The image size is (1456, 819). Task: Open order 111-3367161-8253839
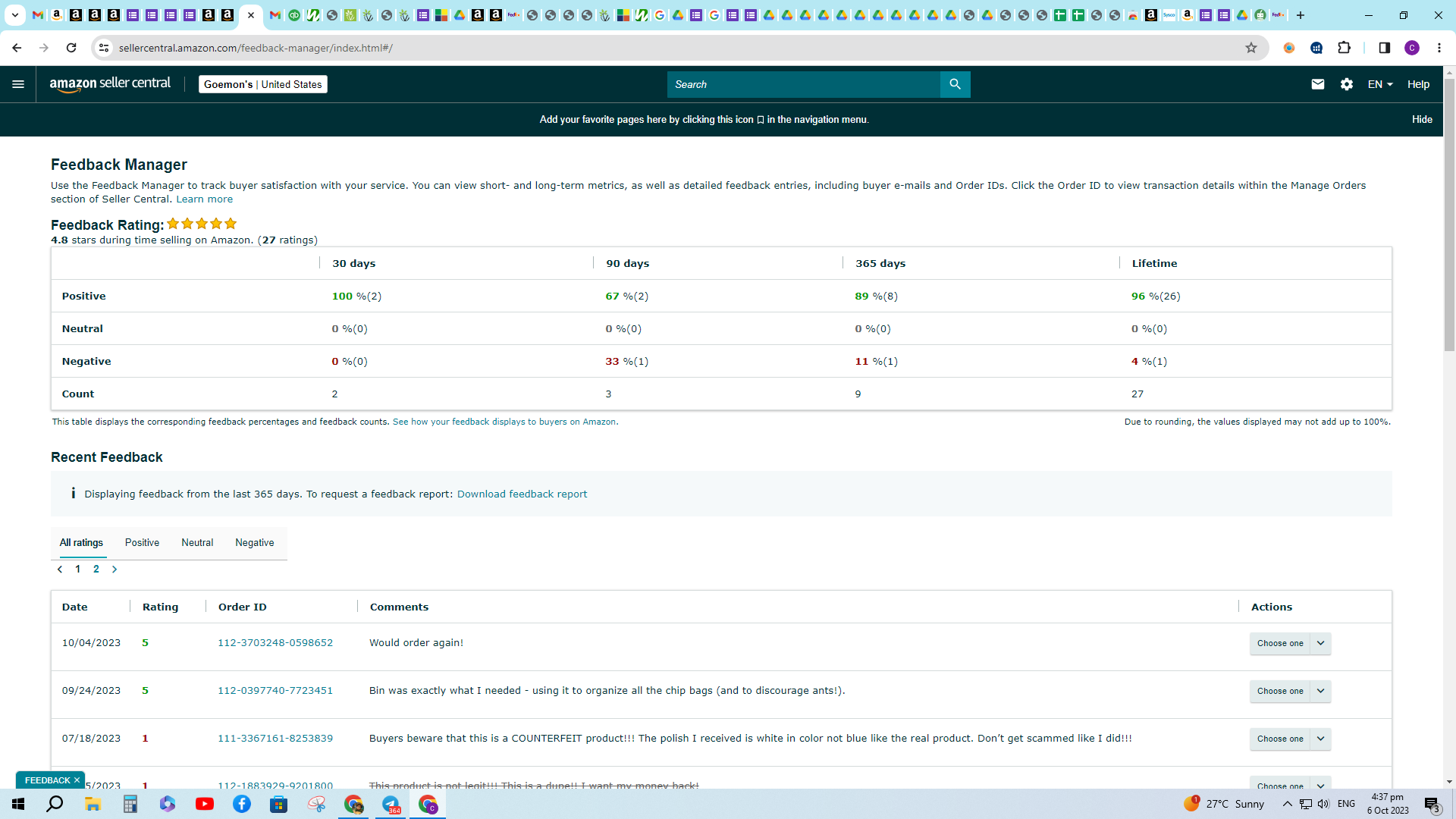click(275, 739)
